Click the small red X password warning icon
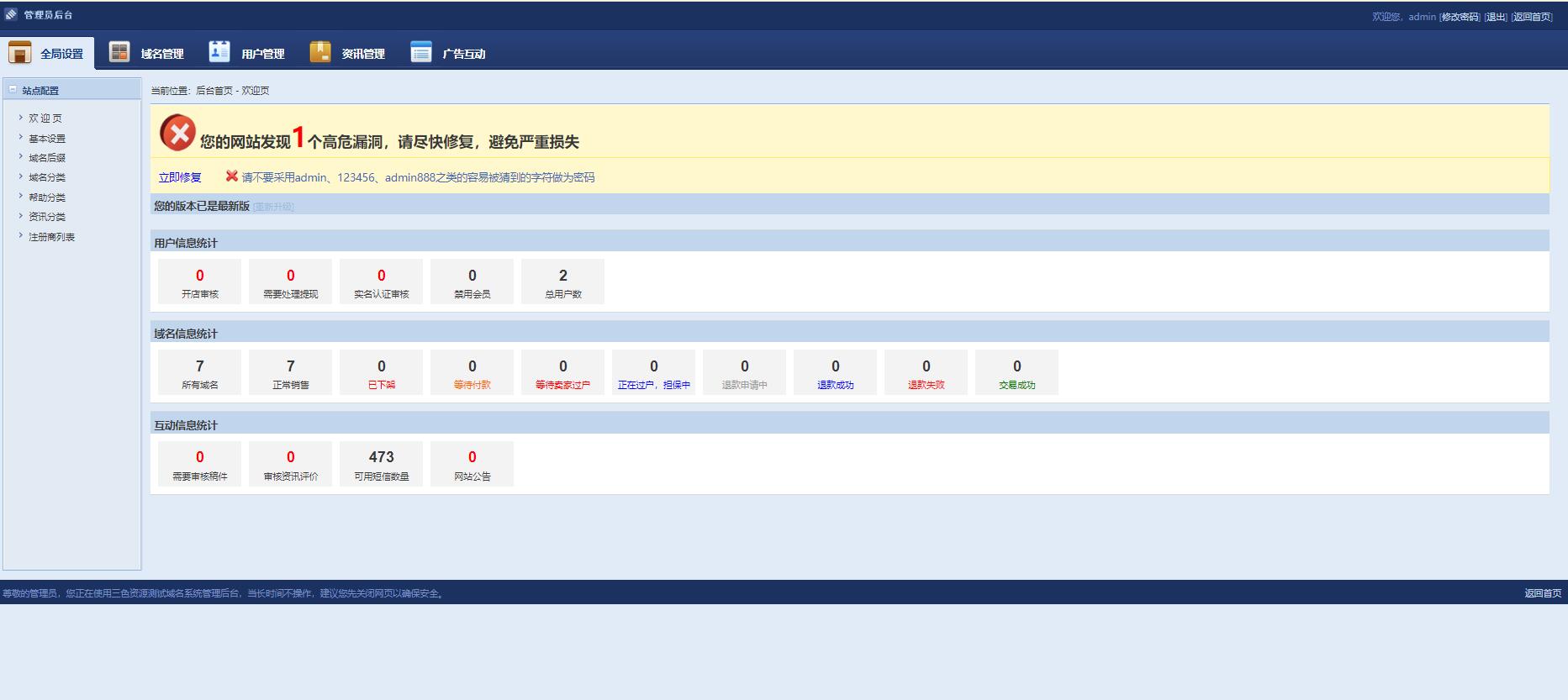The height and width of the screenshot is (700, 1568). pyautogui.click(x=231, y=176)
